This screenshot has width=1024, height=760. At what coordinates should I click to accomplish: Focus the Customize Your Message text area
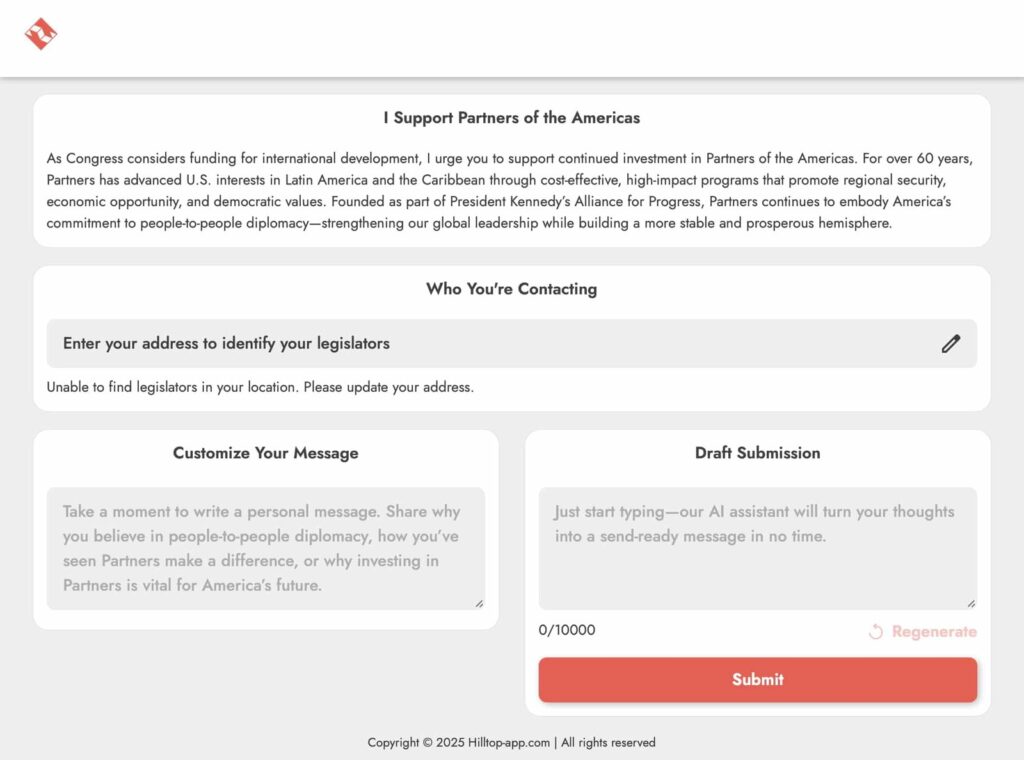coord(266,548)
